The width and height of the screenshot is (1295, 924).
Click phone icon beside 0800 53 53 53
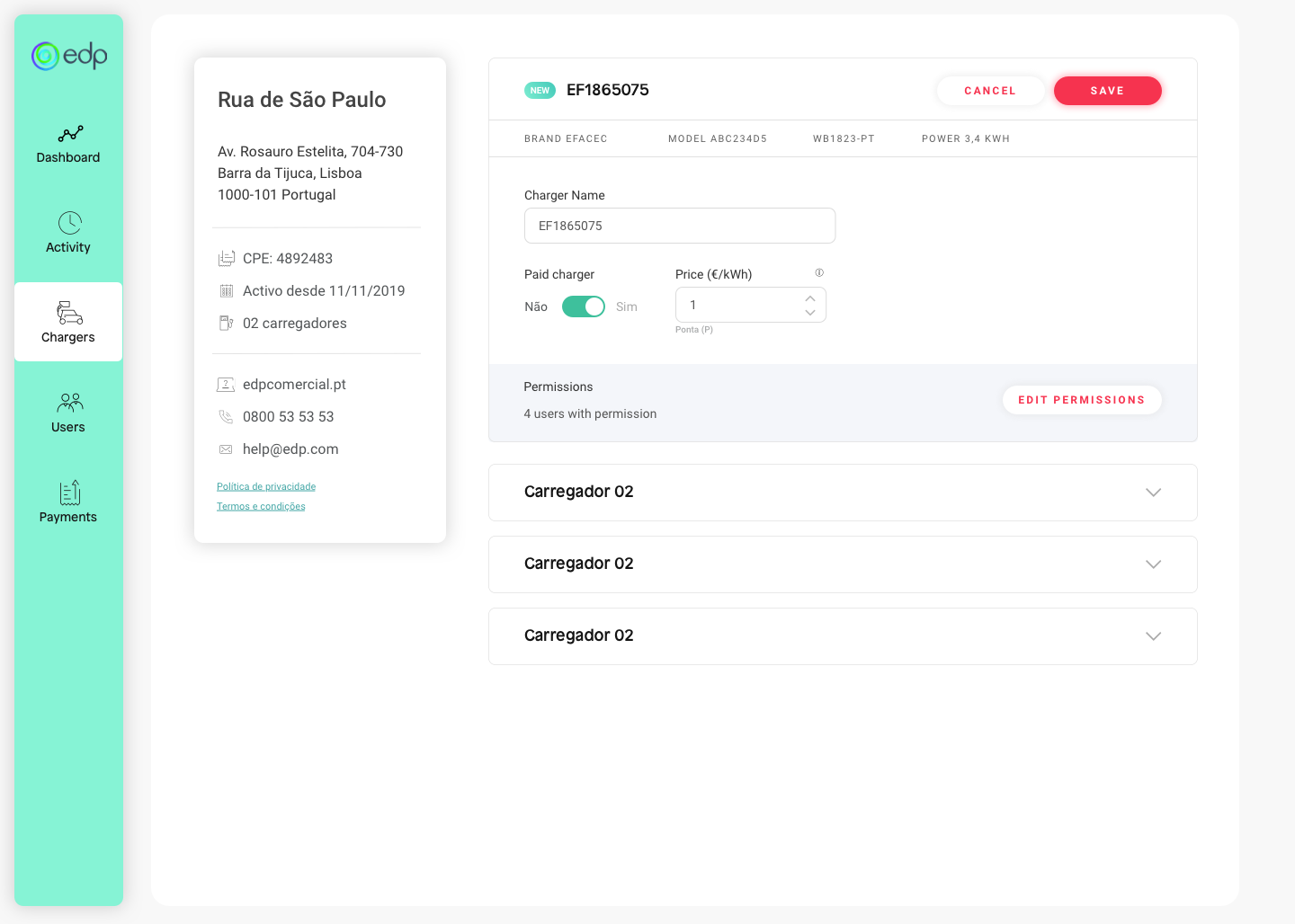point(226,417)
